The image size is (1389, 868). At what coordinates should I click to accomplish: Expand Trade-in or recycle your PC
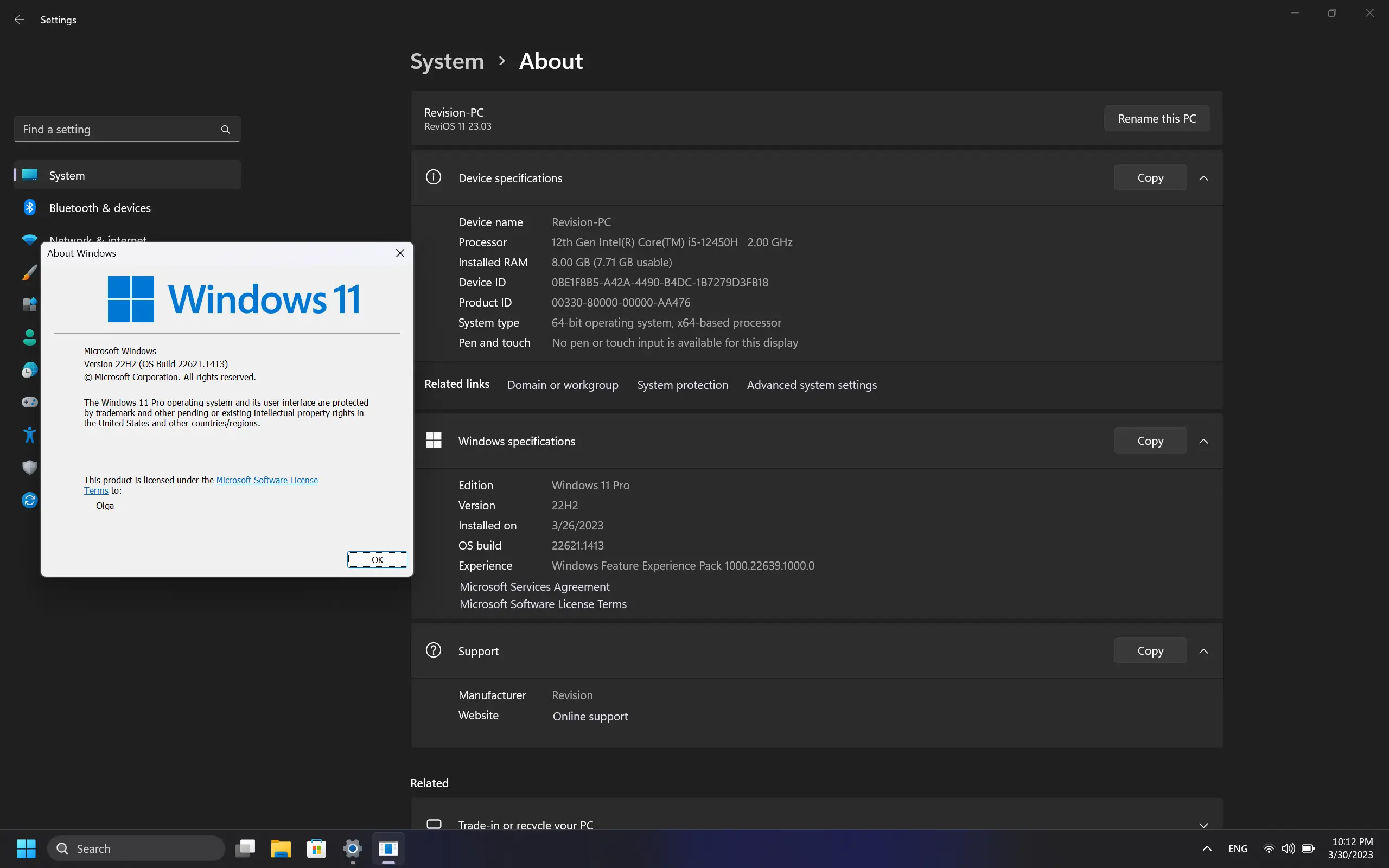[x=1203, y=825]
